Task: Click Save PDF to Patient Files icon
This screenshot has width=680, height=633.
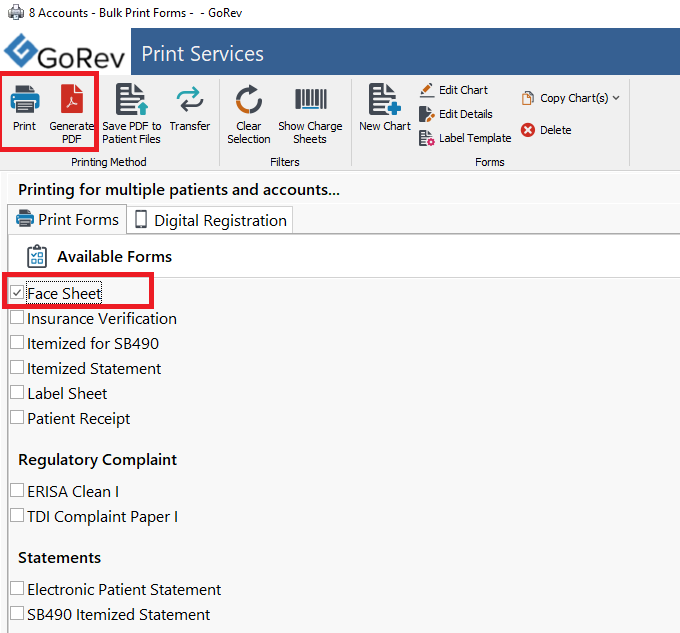Action: pyautogui.click(x=132, y=100)
